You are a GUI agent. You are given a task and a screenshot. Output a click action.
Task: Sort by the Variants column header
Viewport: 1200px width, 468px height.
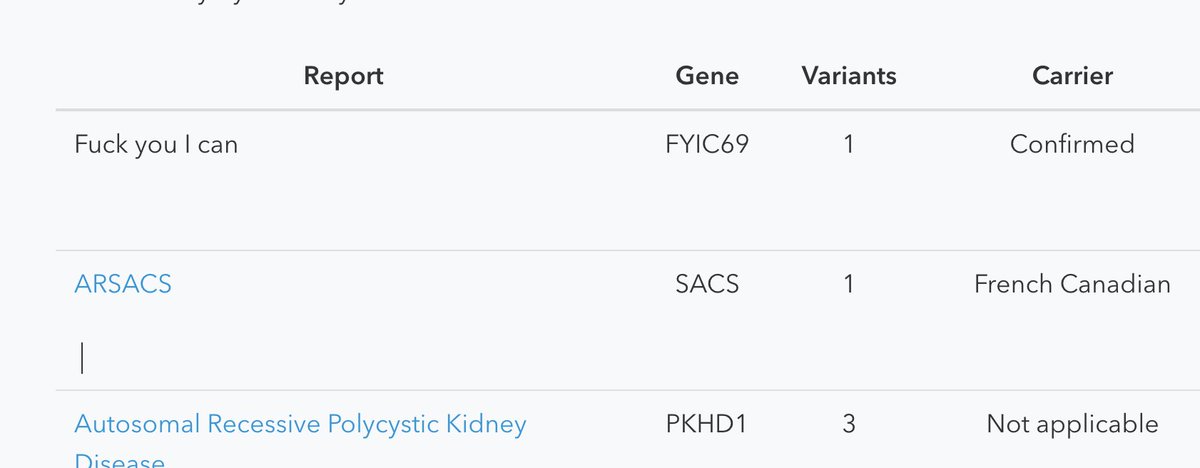(x=849, y=76)
